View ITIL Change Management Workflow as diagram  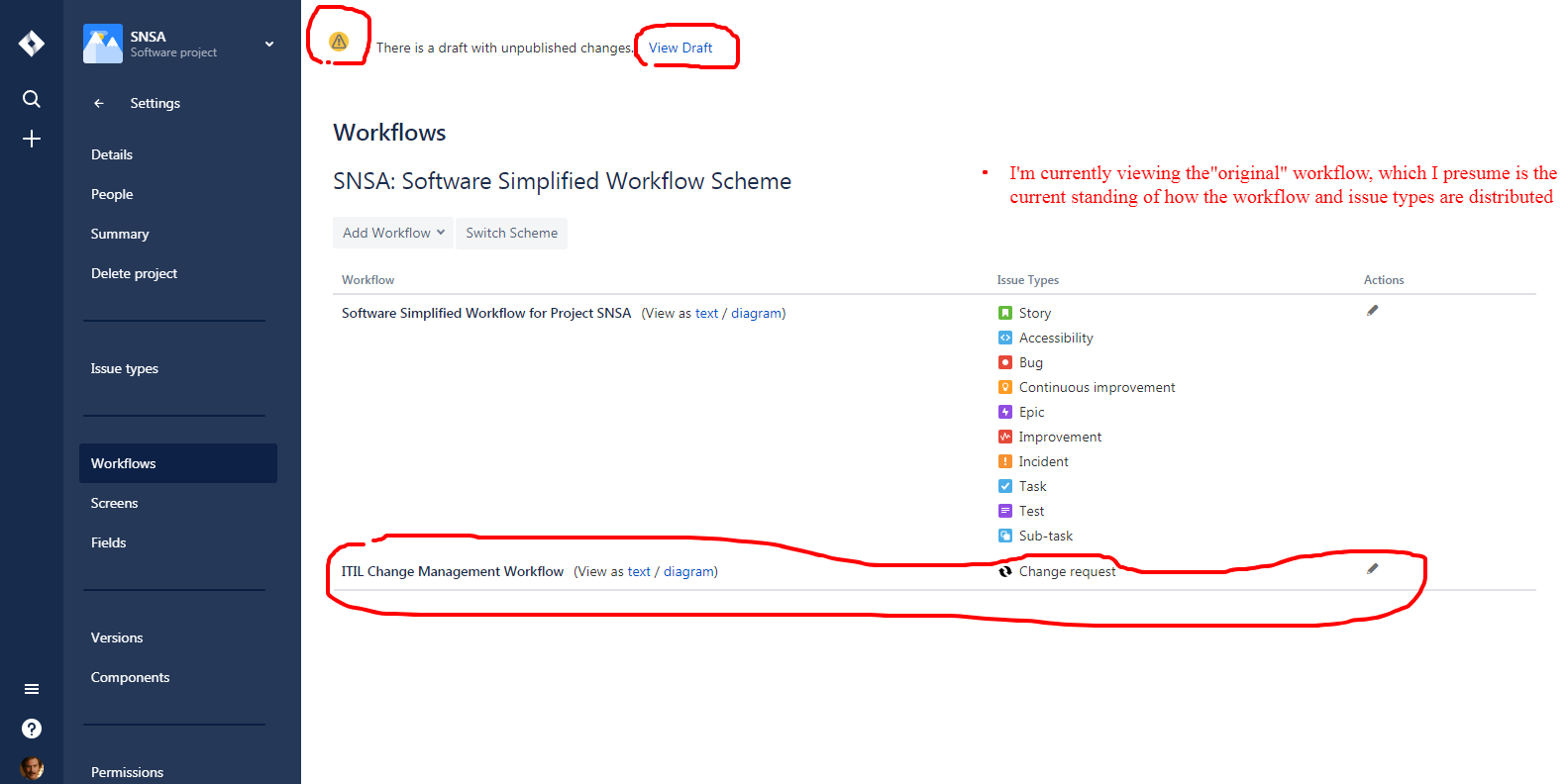tap(688, 571)
